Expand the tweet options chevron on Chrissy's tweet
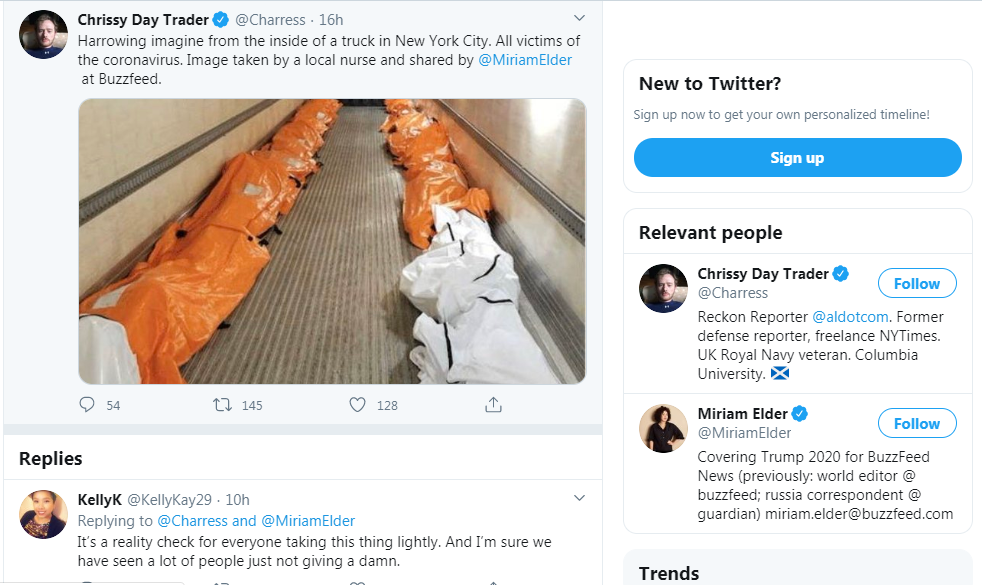The width and height of the screenshot is (982, 585). 579,18
